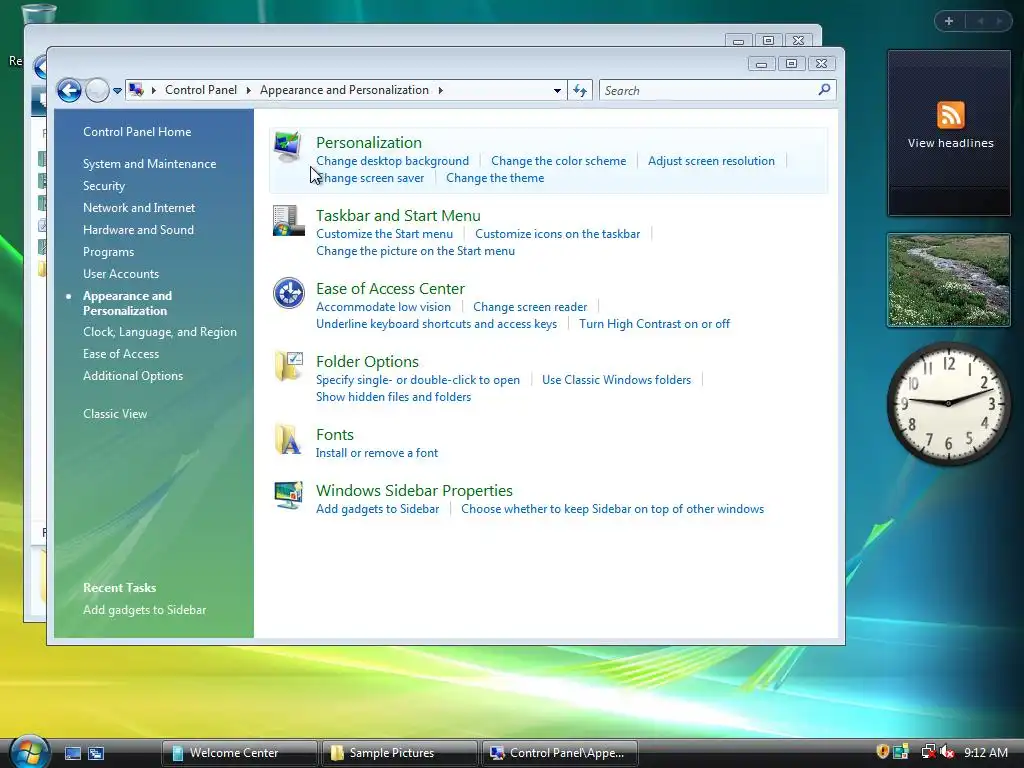The width and height of the screenshot is (1024, 768).
Task: Click Change the theme
Action: click(x=495, y=178)
